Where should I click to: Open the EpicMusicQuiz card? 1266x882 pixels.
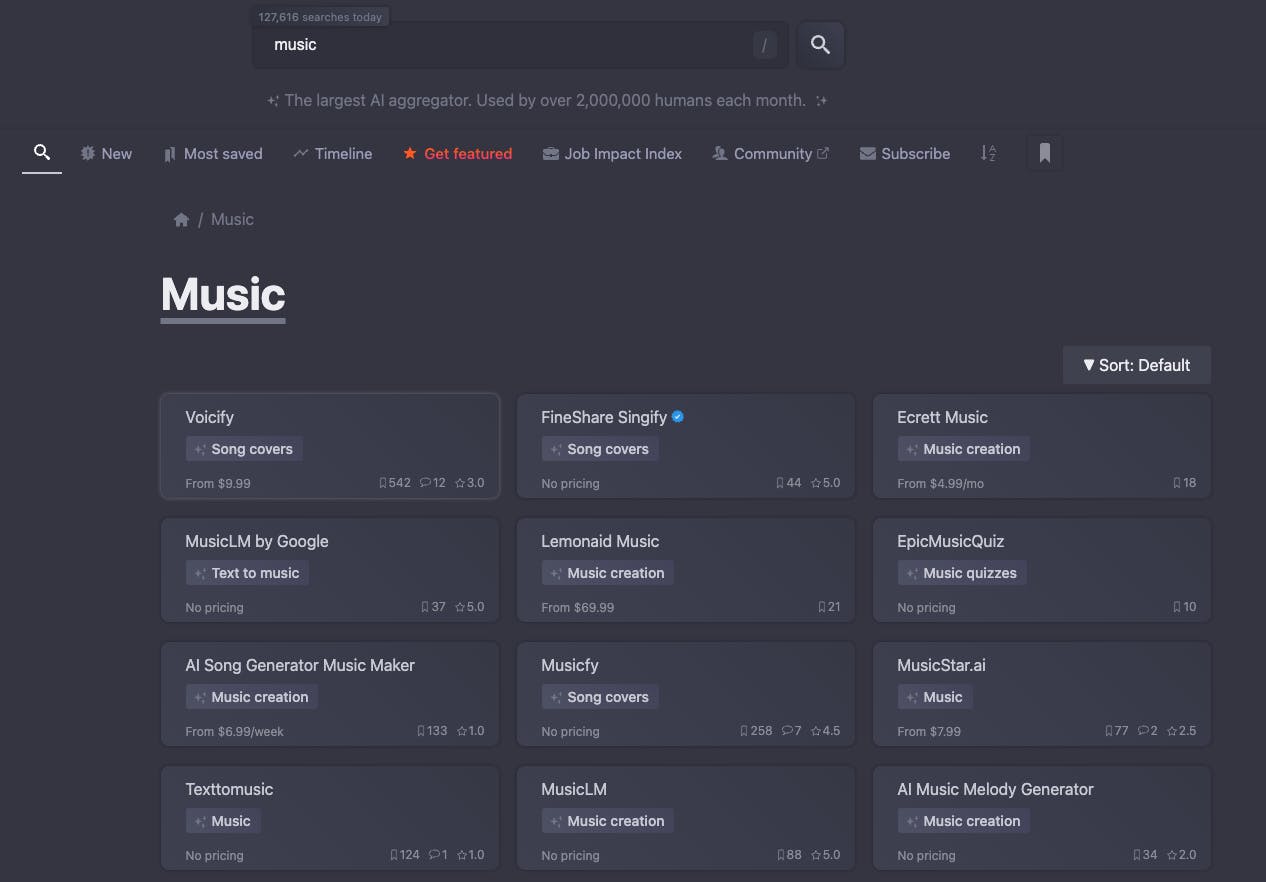click(x=1042, y=570)
